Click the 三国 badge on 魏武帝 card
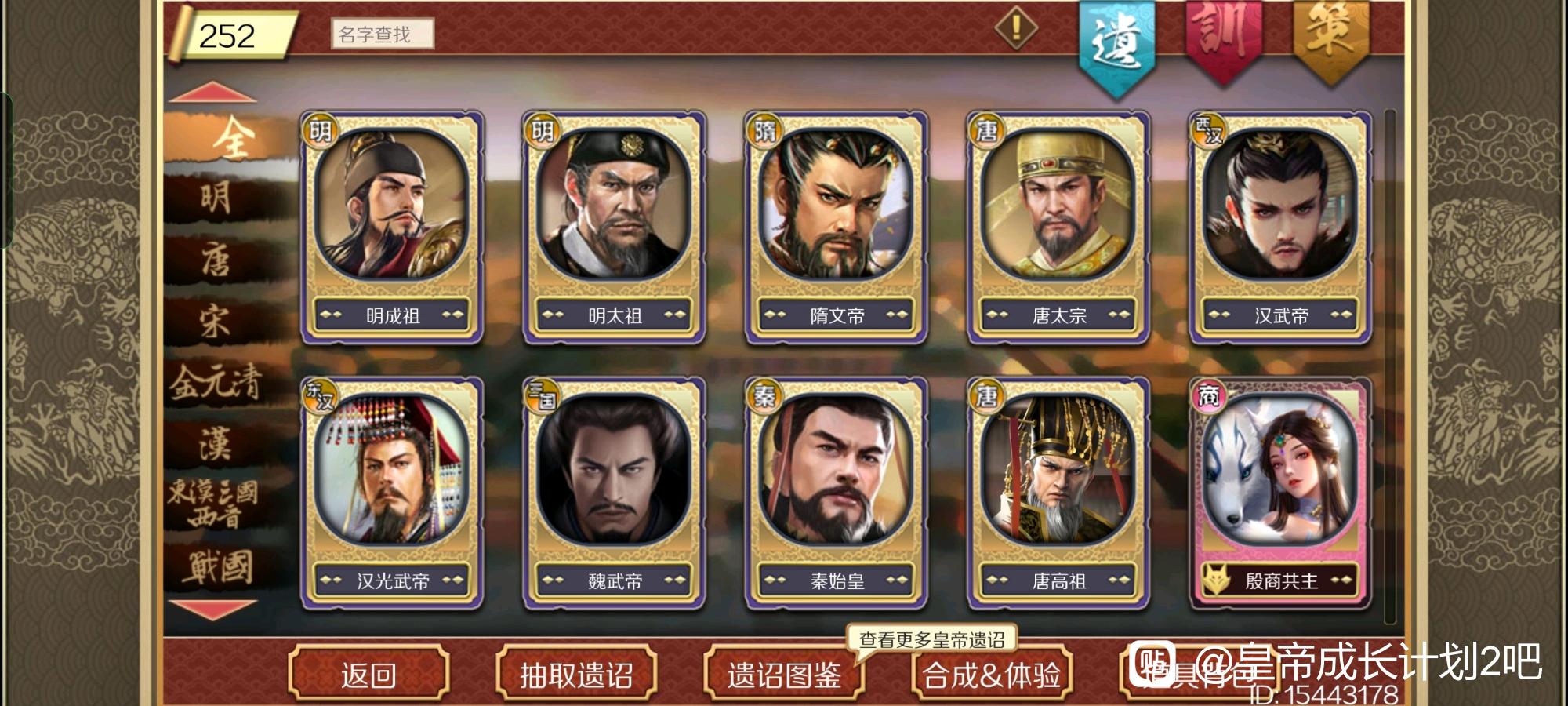Screen dimensions: 1568x706 pyautogui.click(x=543, y=396)
